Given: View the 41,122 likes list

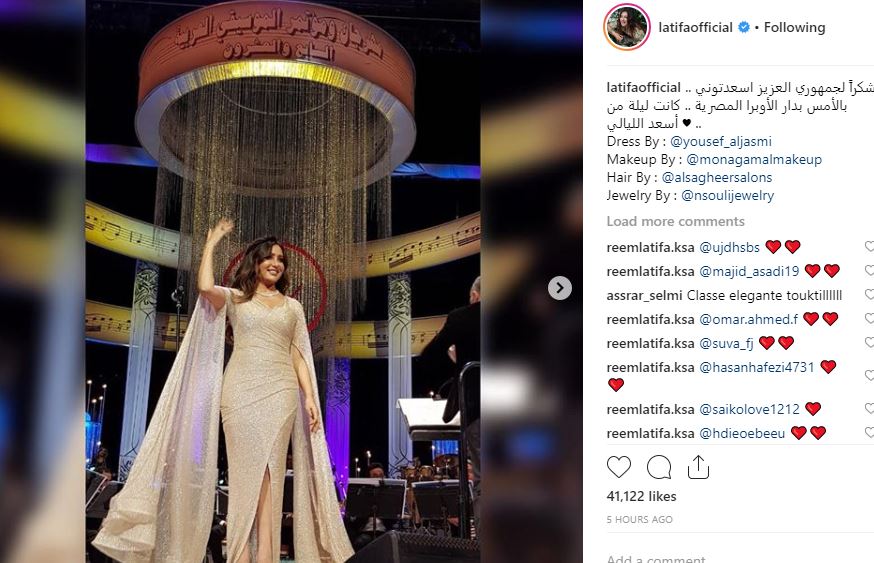Looking at the screenshot, I should coord(642,496).
